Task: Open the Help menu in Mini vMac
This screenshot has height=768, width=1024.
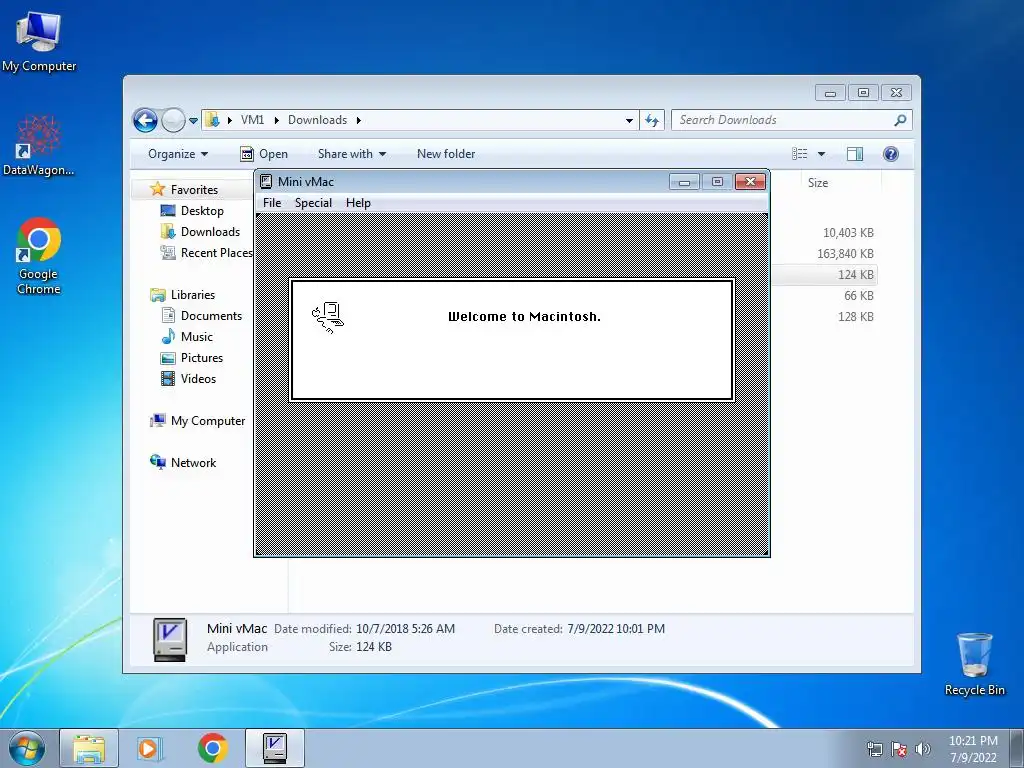Action: (358, 203)
